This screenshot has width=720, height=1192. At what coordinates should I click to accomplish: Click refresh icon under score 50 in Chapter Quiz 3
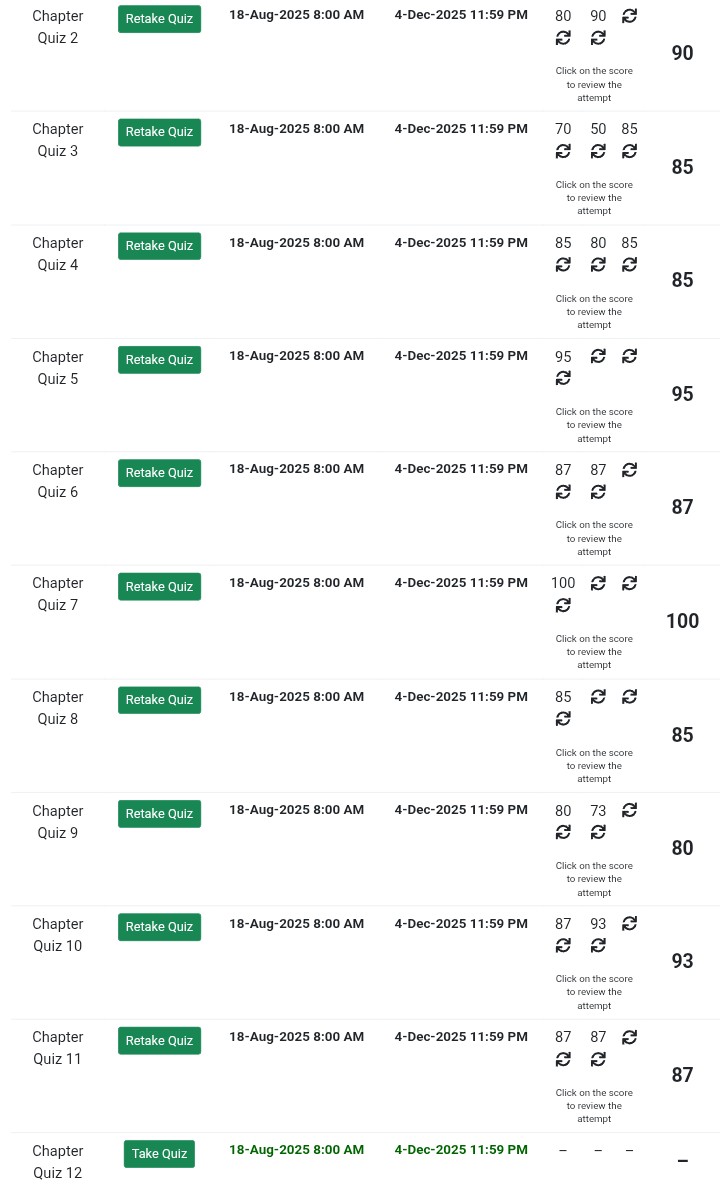click(x=598, y=152)
